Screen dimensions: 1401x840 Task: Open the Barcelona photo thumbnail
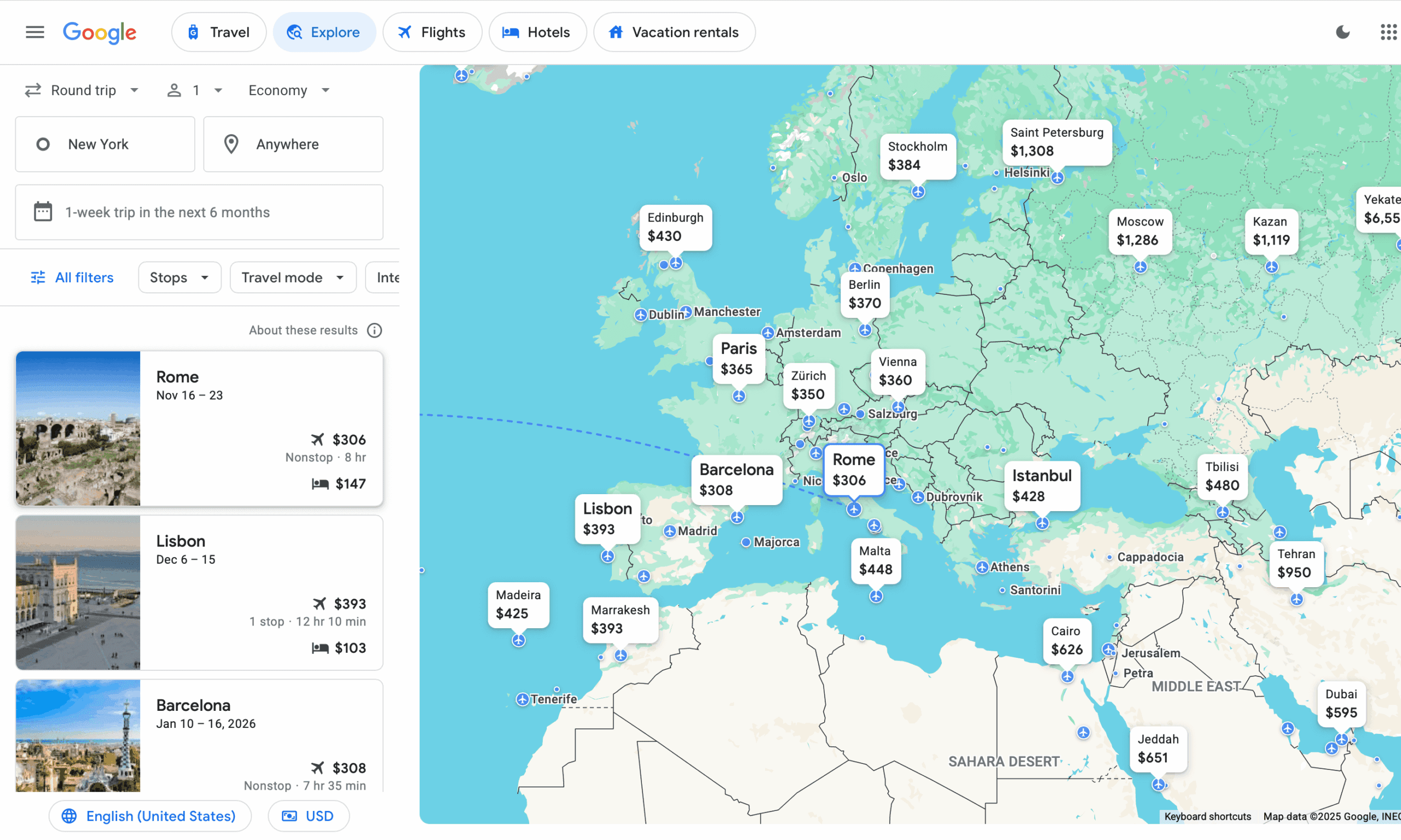tap(78, 735)
